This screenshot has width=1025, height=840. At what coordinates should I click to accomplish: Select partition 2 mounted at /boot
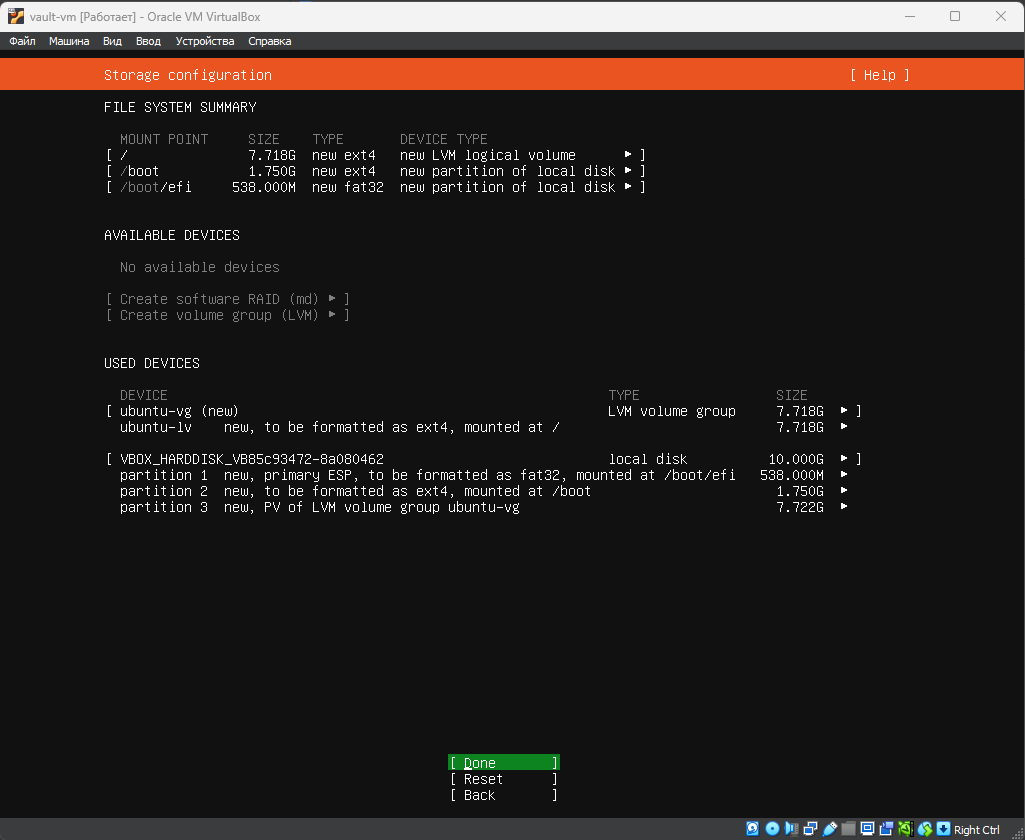coord(484,491)
